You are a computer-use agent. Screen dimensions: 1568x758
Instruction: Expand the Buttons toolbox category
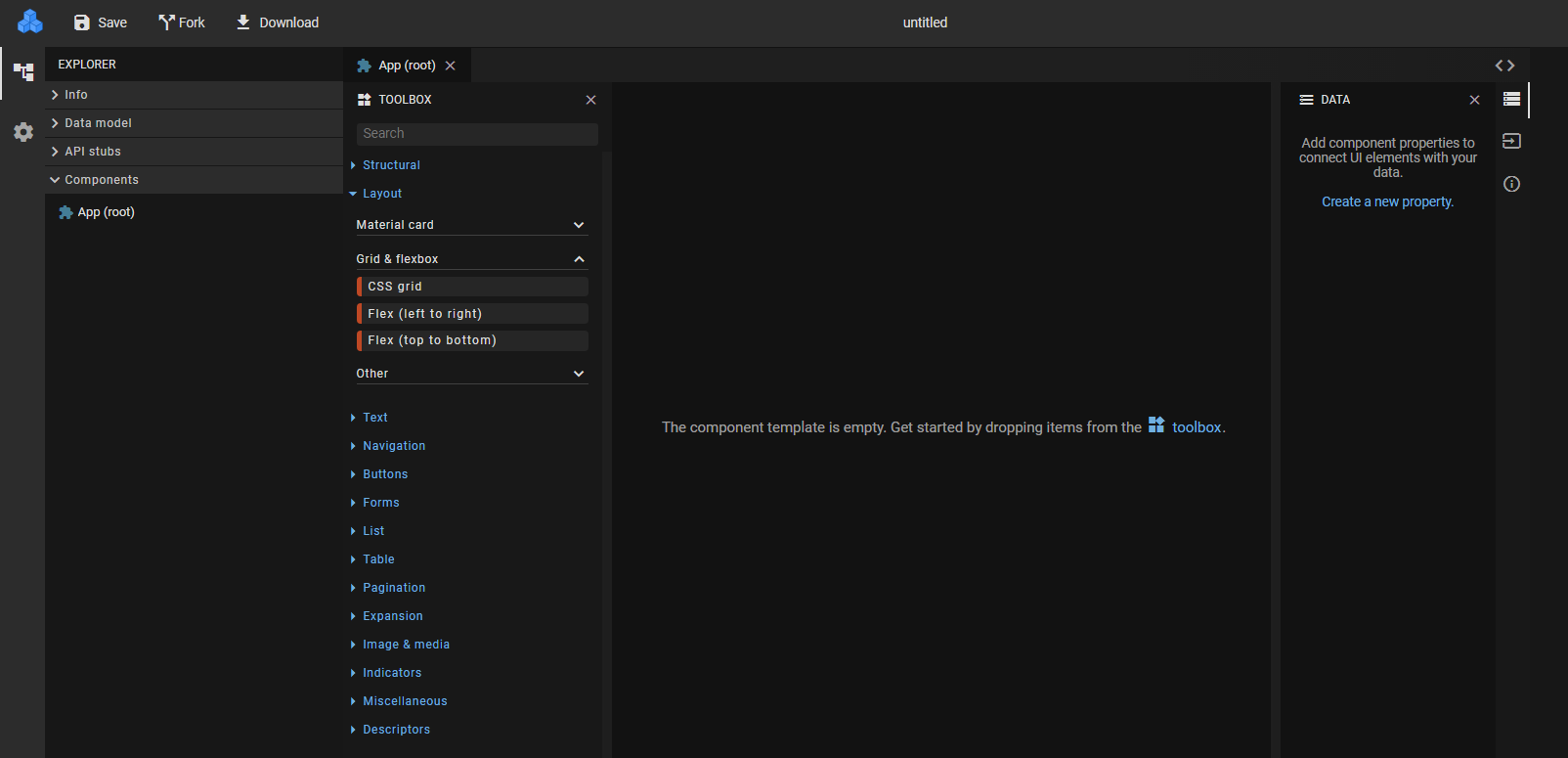coord(385,474)
